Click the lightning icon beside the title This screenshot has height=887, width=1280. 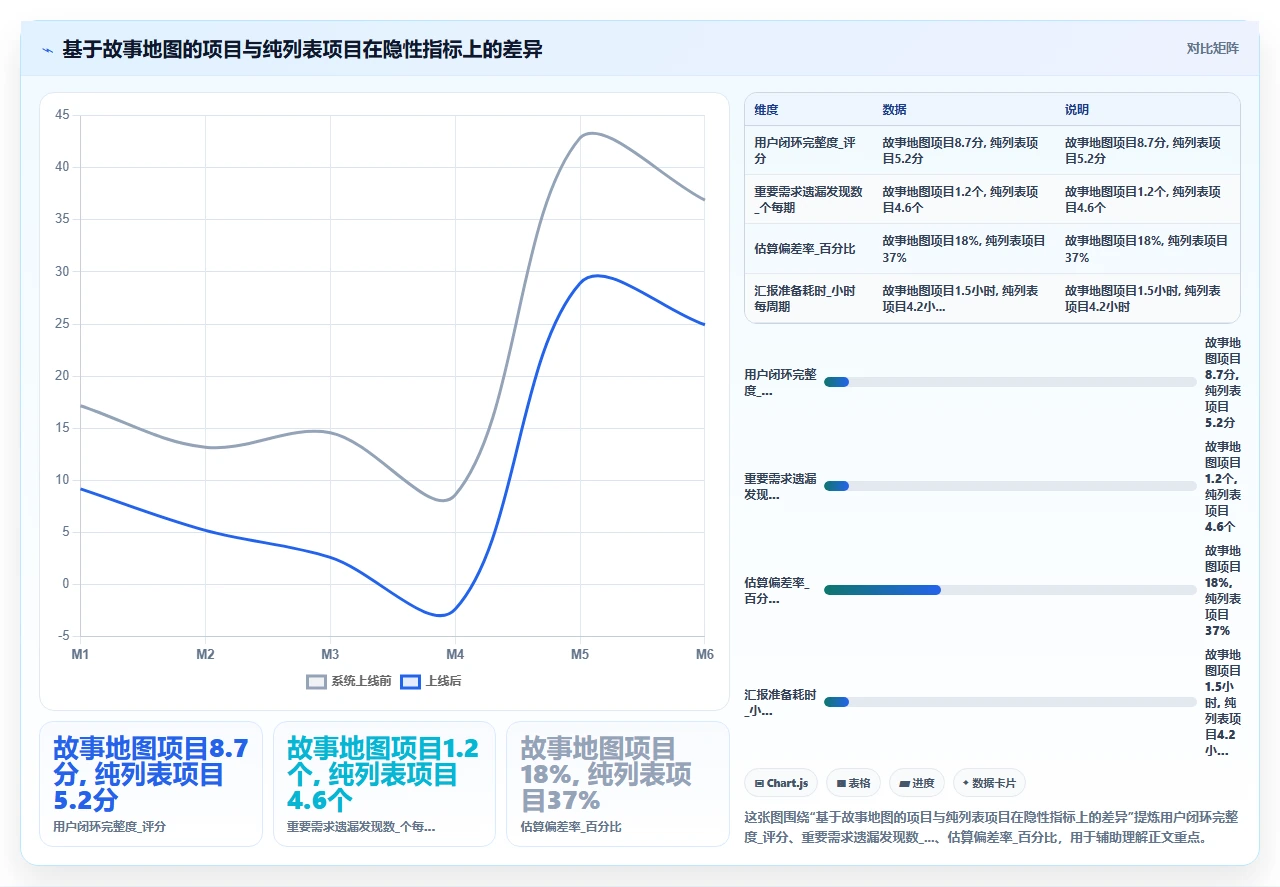(47, 50)
